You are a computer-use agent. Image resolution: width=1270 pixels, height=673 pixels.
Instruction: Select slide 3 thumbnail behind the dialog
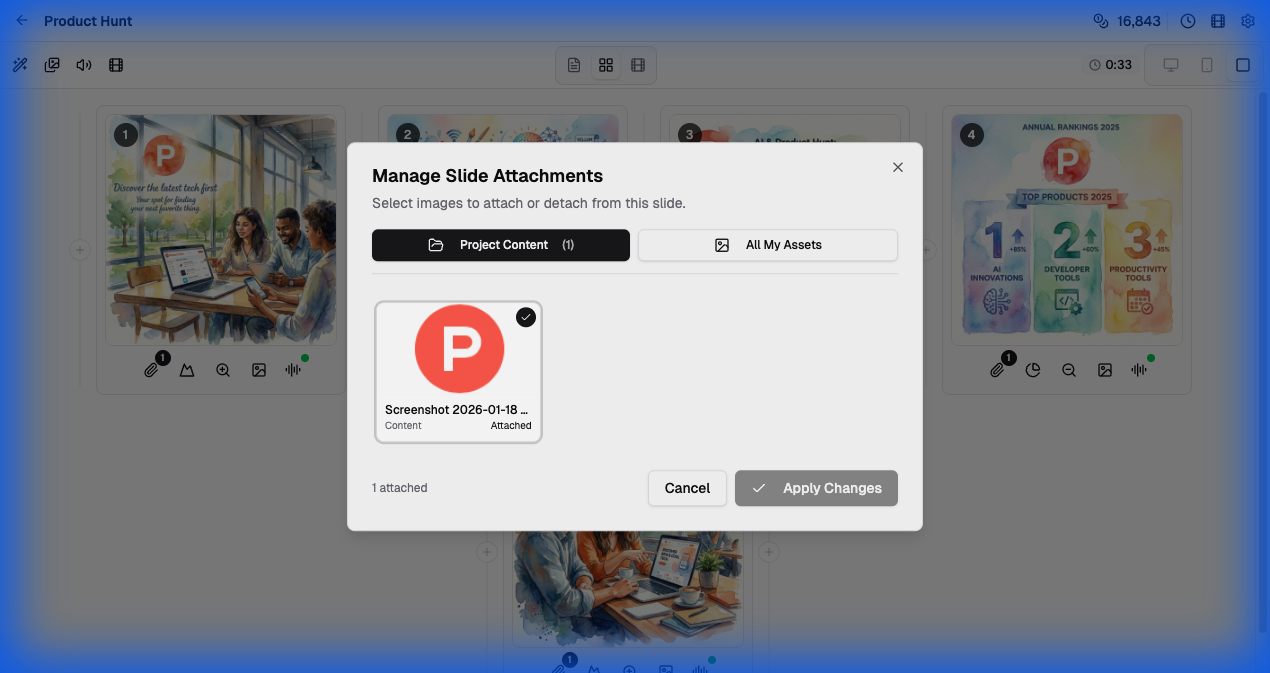785,128
